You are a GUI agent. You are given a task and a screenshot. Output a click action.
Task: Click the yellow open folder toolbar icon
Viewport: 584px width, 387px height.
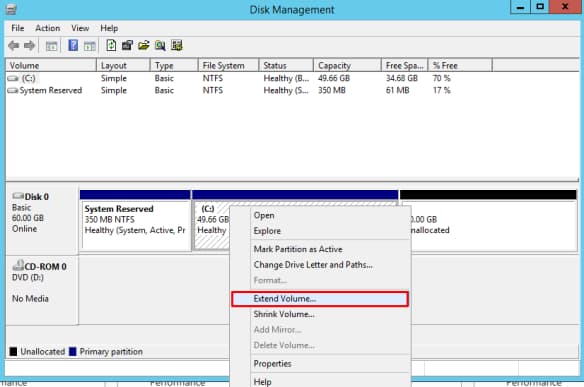[144, 45]
